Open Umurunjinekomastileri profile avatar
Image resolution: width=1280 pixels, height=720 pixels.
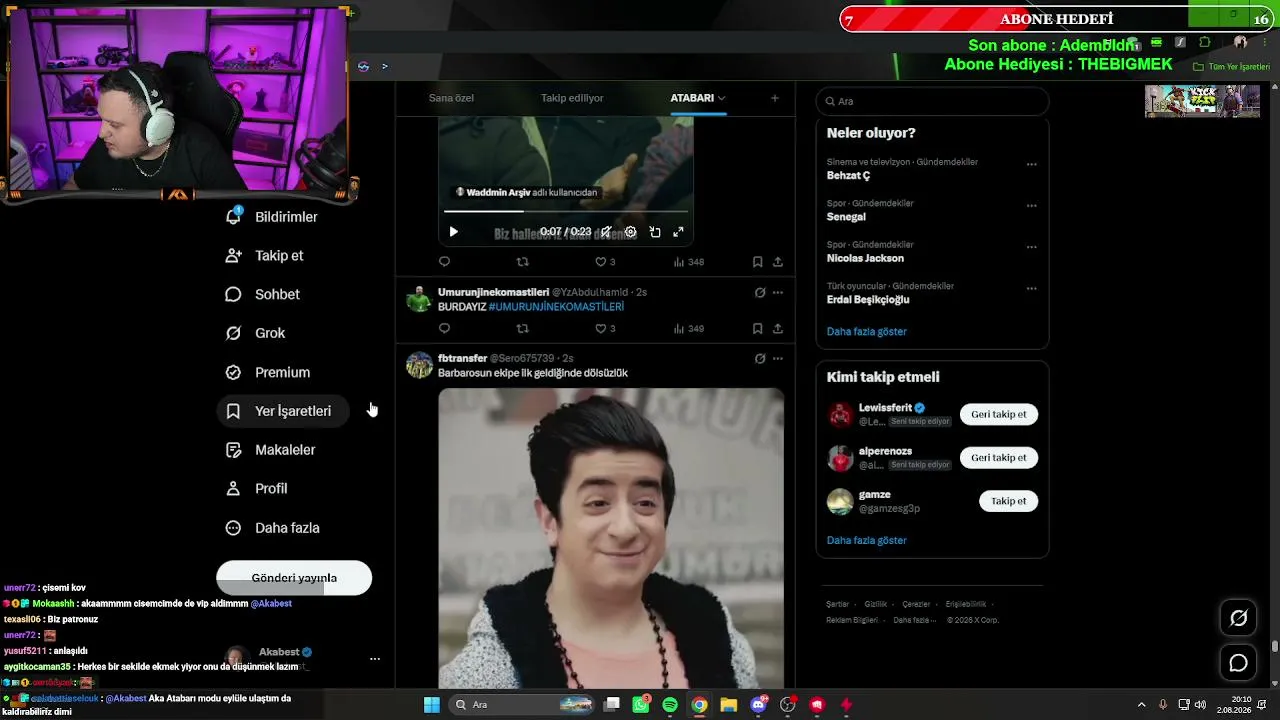tap(419, 299)
